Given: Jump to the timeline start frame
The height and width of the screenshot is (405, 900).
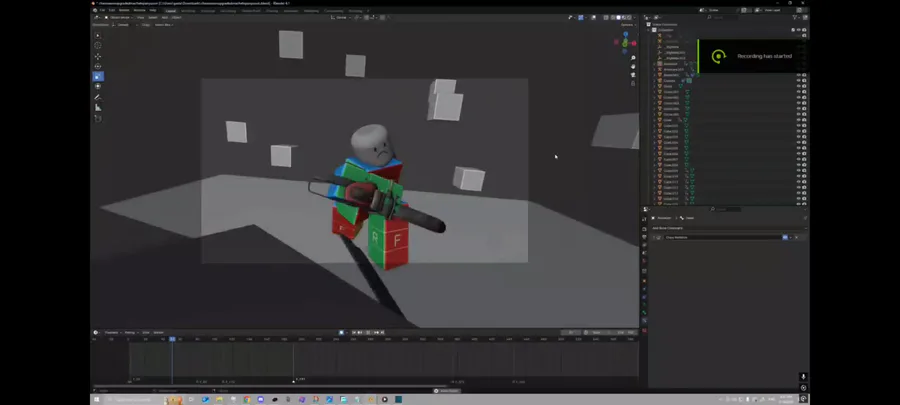Looking at the screenshot, I should [x=354, y=332].
